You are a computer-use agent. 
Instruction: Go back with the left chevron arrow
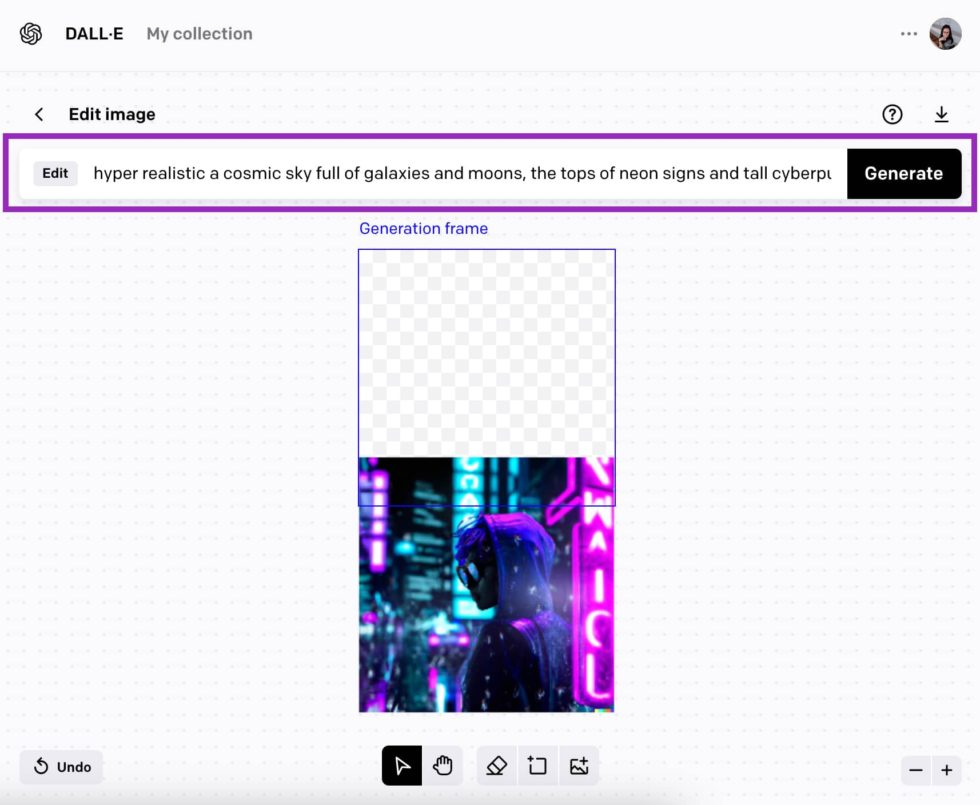39,114
